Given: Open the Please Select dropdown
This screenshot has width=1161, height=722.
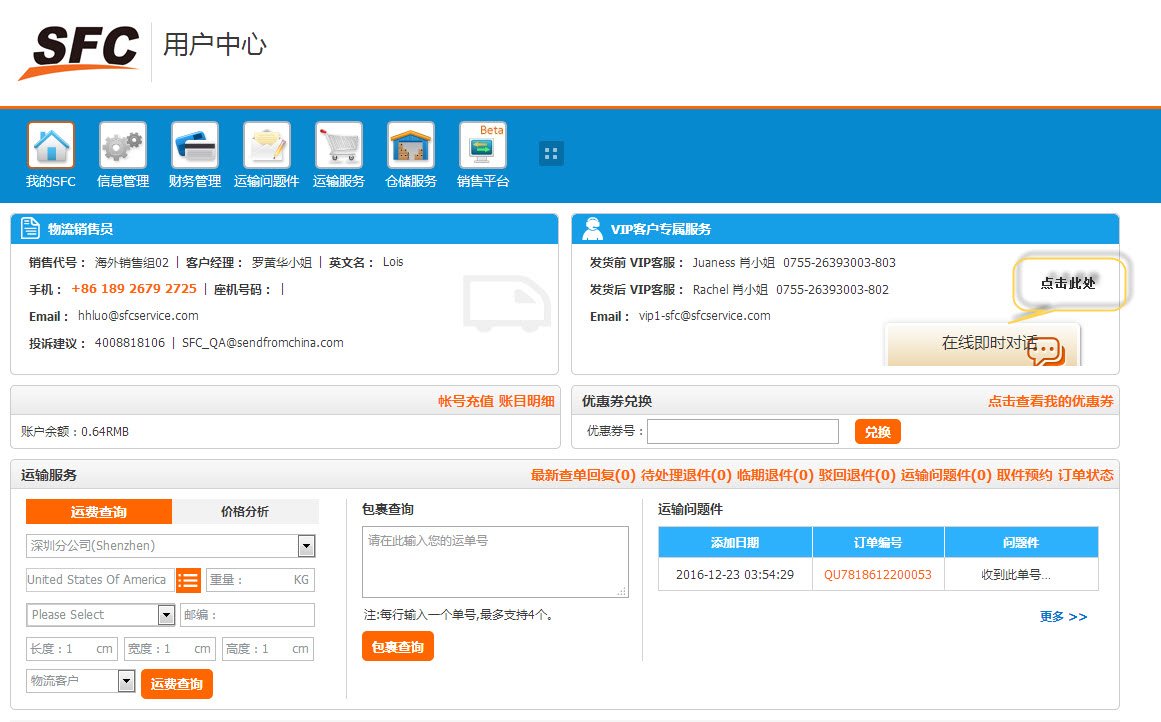Looking at the screenshot, I should (166, 615).
